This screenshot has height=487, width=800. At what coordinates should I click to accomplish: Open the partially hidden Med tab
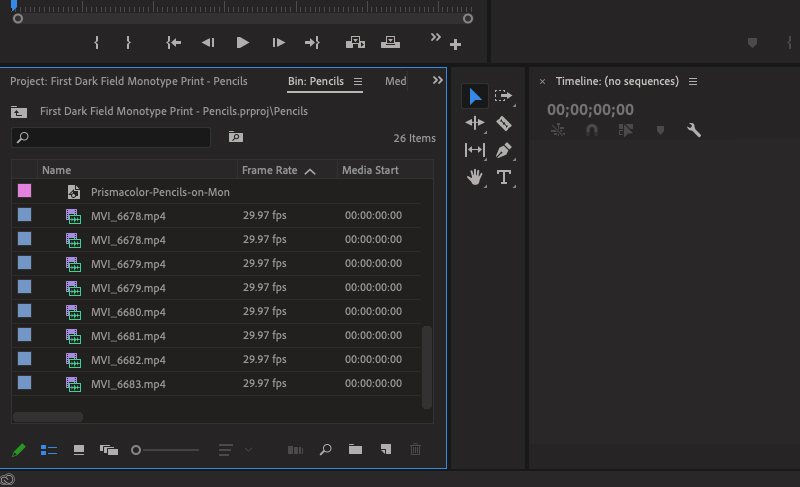pyautogui.click(x=395, y=81)
